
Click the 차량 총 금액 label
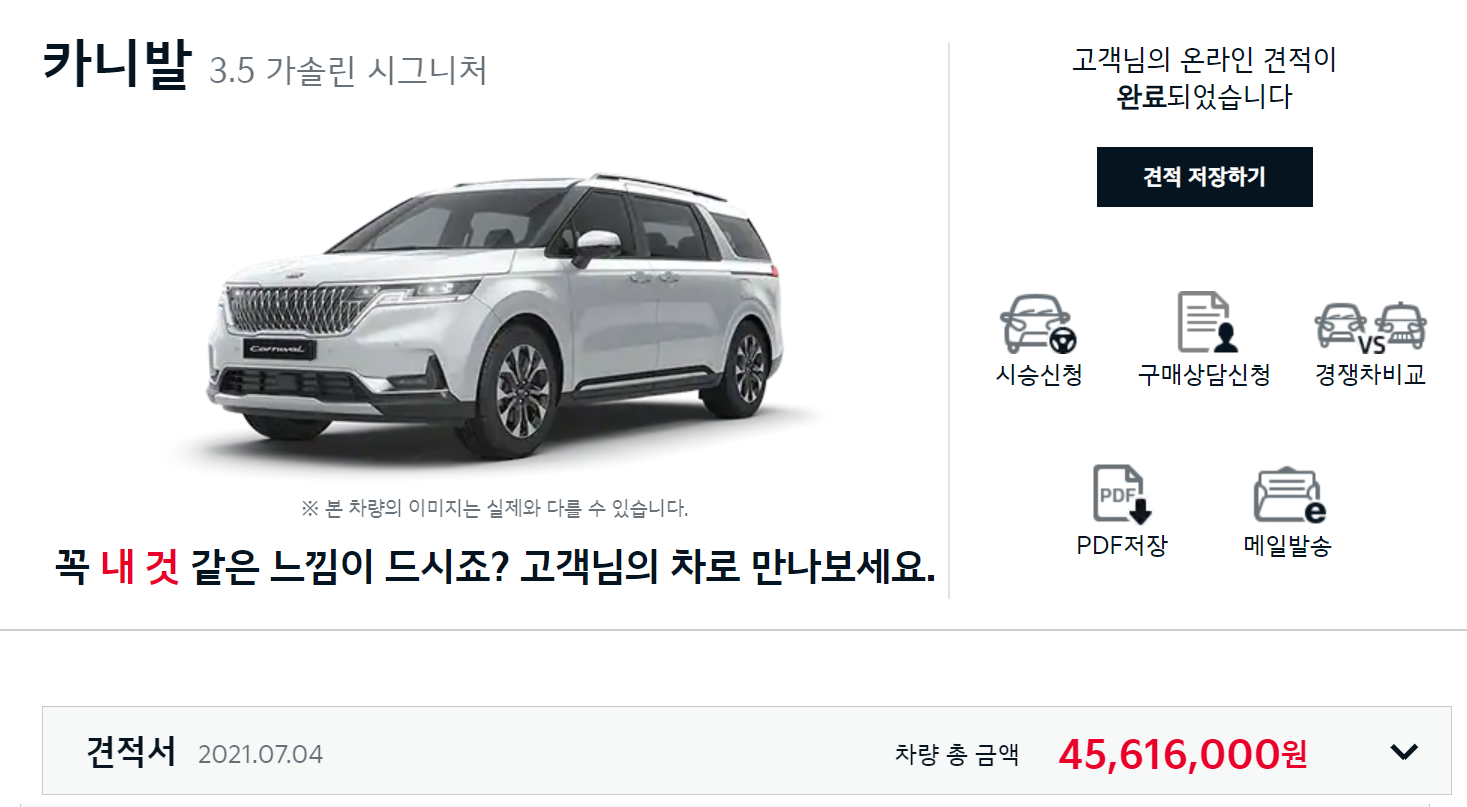click(957, 754)
